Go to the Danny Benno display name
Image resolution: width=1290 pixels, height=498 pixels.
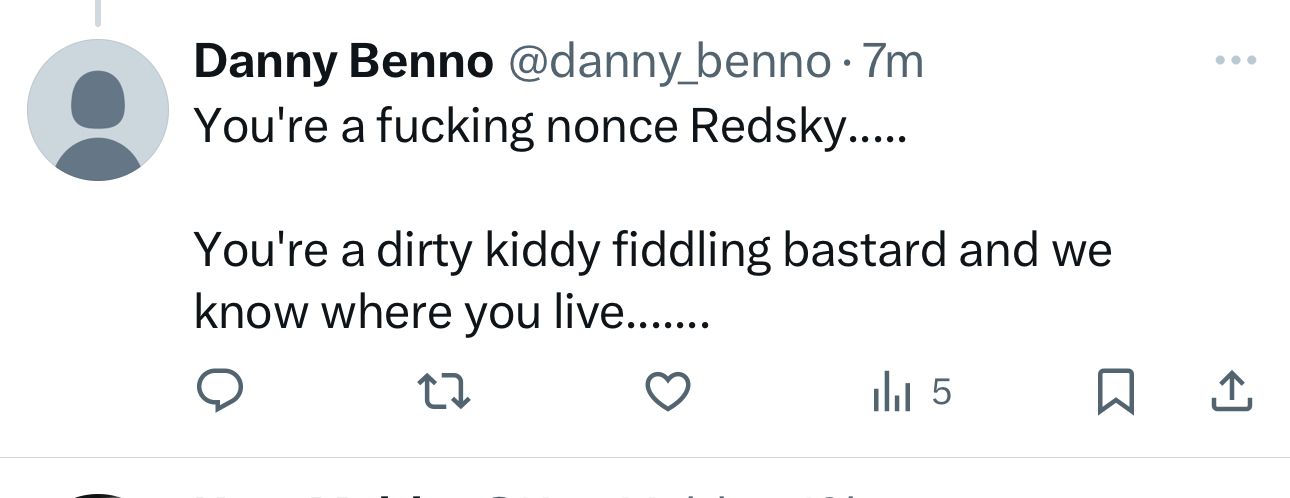(343, 64)
